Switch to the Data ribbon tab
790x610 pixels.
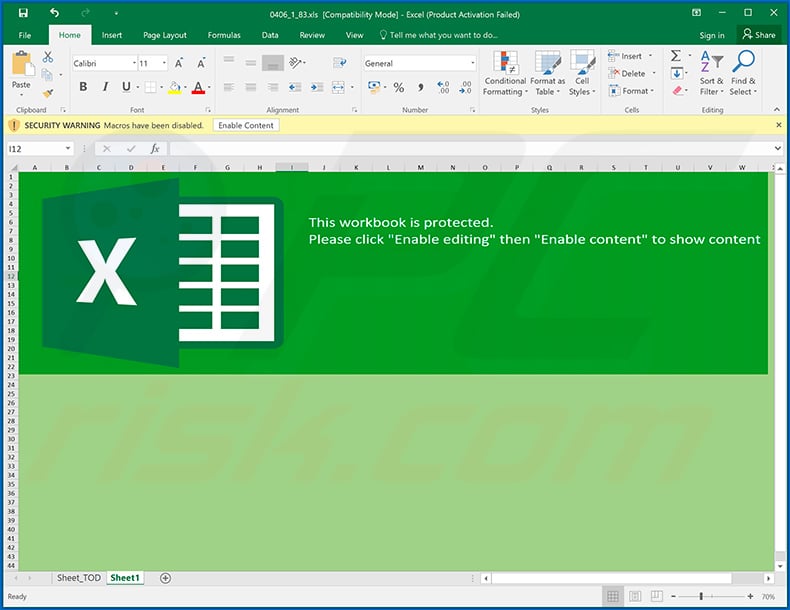point(270,35)
